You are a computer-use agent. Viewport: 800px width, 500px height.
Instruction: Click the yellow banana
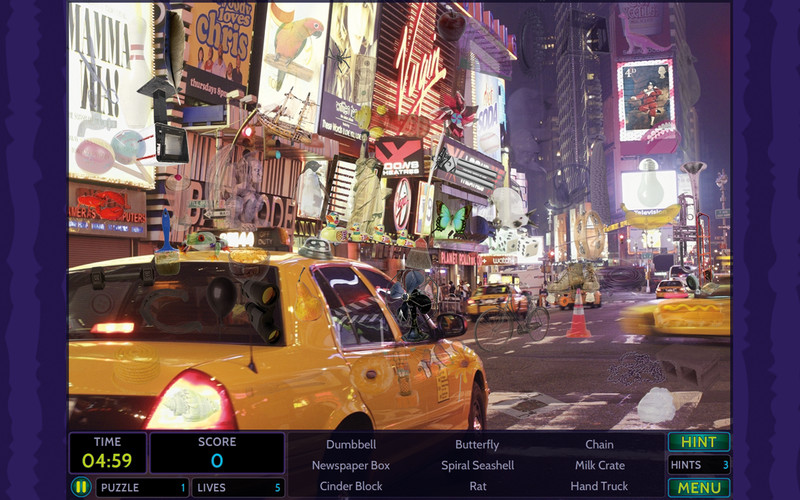tap(651, 214)
